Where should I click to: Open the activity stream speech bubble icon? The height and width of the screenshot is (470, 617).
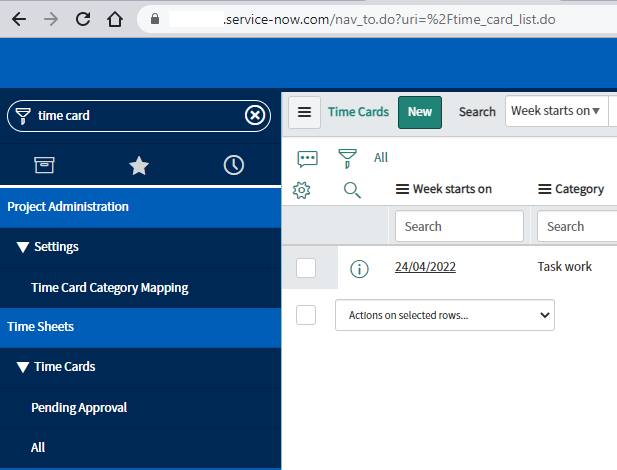[x=307, y=159]
